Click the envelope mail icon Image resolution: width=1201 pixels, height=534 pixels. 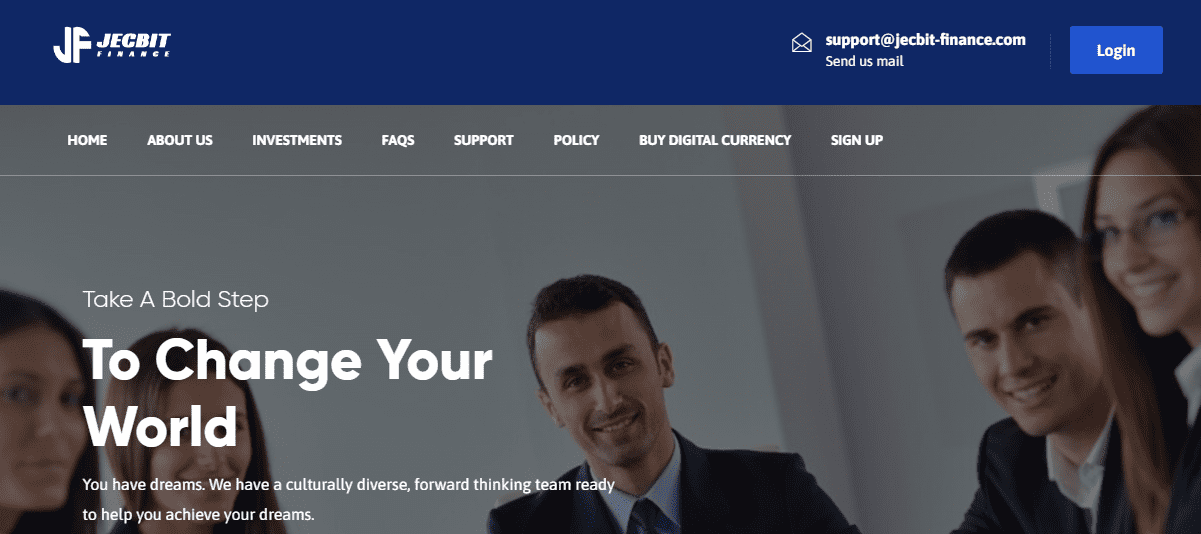click(801, 42)
